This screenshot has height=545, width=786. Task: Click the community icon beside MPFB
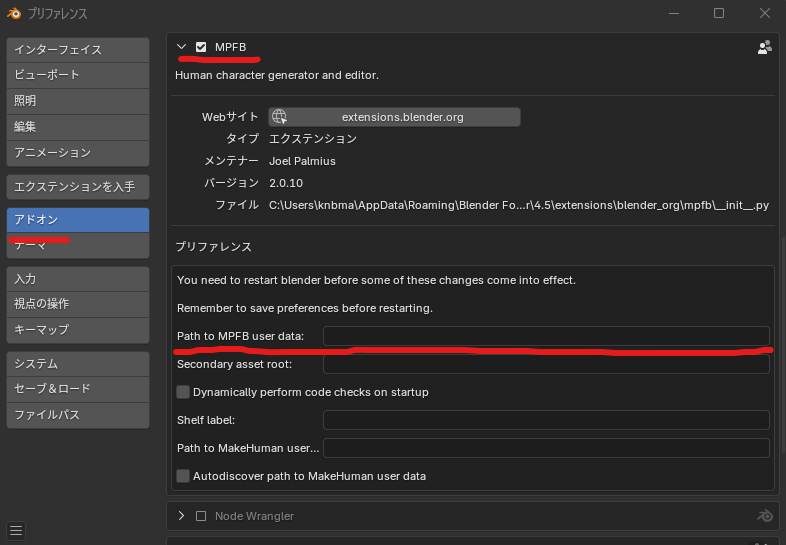(764, 48)
